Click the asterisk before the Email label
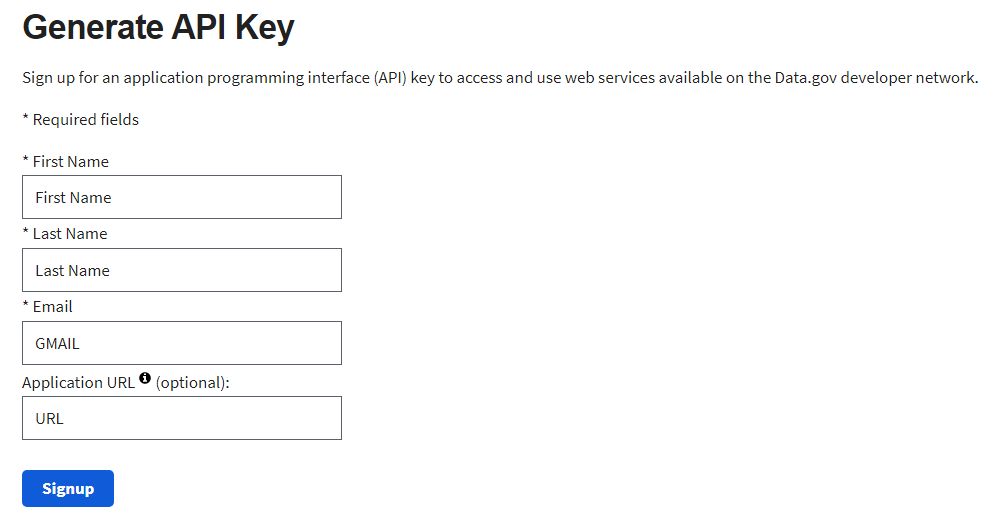 [25, 305]
